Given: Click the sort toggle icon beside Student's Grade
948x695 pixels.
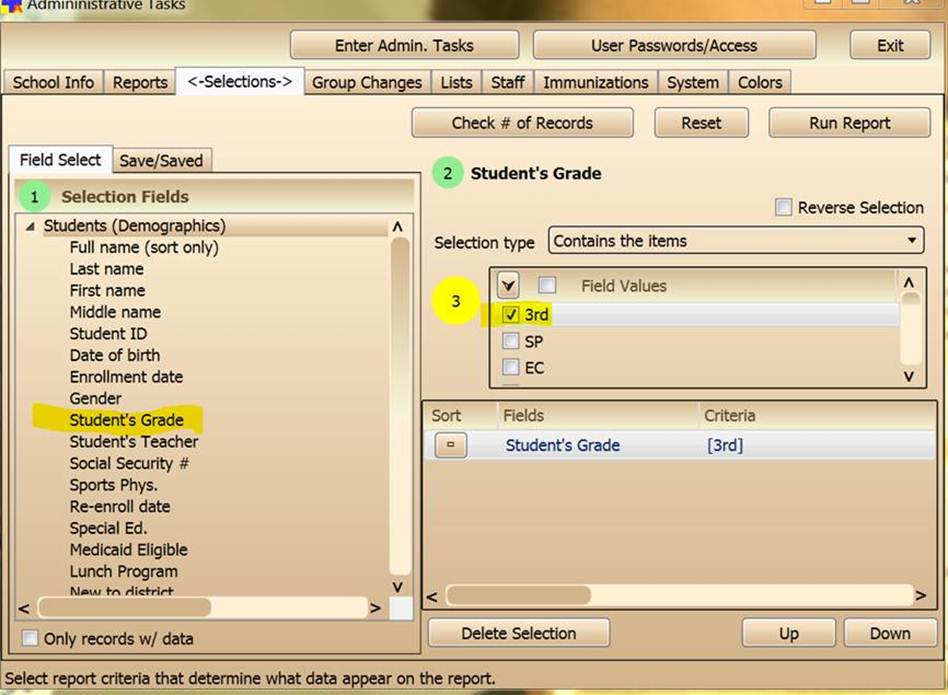Looking at the screenshot, I should (451, 446).
